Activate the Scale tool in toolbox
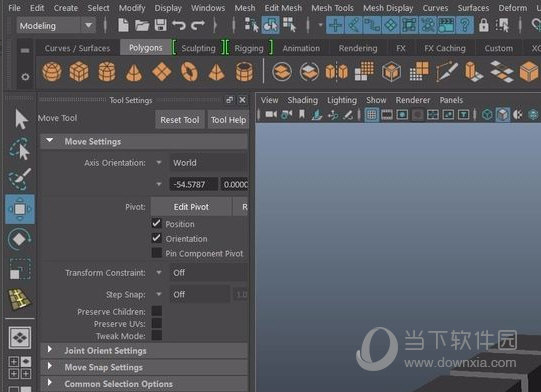This screenshot has height=392, width=541. [x=20, y=269]
